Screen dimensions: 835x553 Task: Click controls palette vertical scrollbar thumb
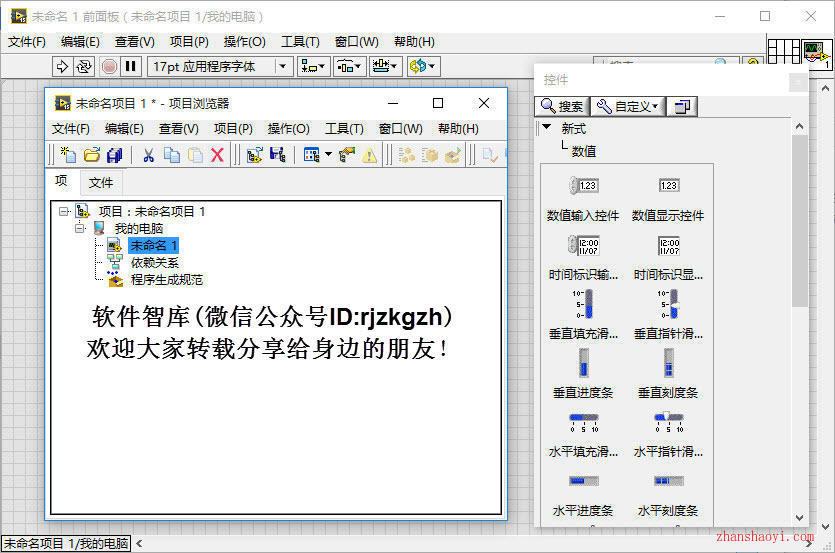pyautogui.click(x=799, y=221)
